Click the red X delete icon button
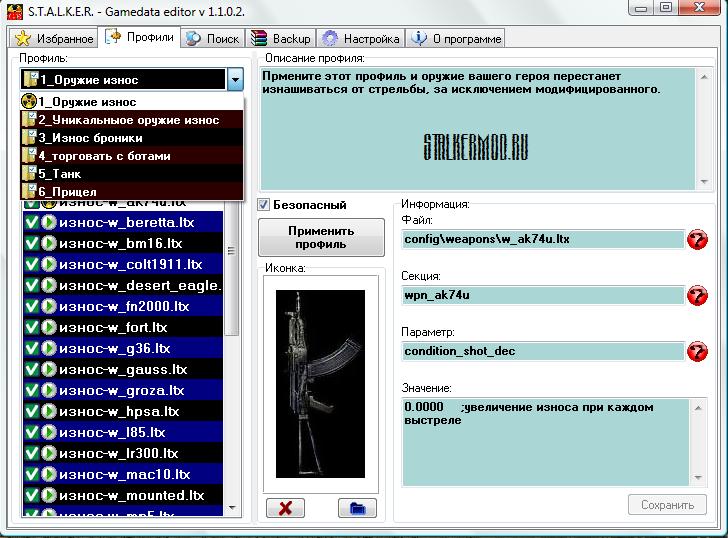The height and width of the screenshot is (538, 728). [x=286, y=508]
